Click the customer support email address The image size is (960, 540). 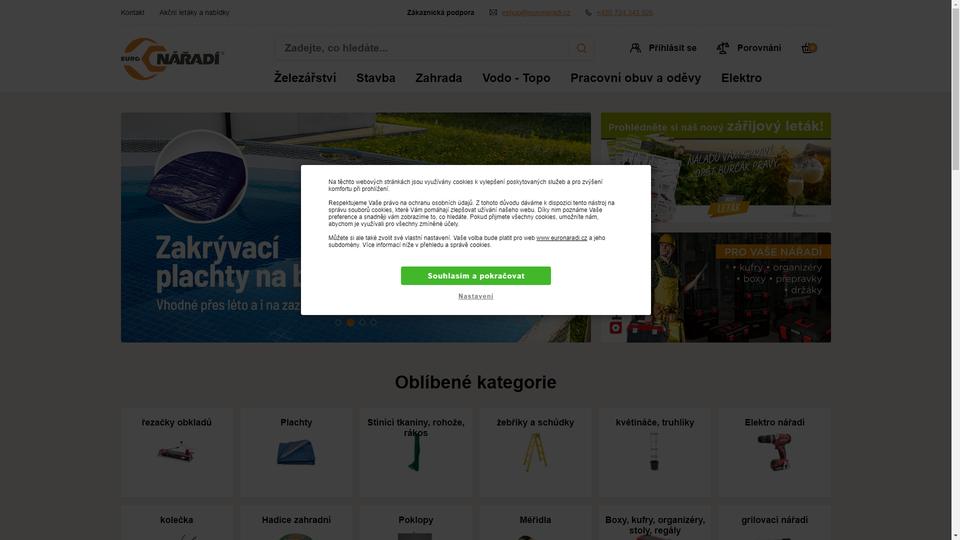tap(536, 12)
